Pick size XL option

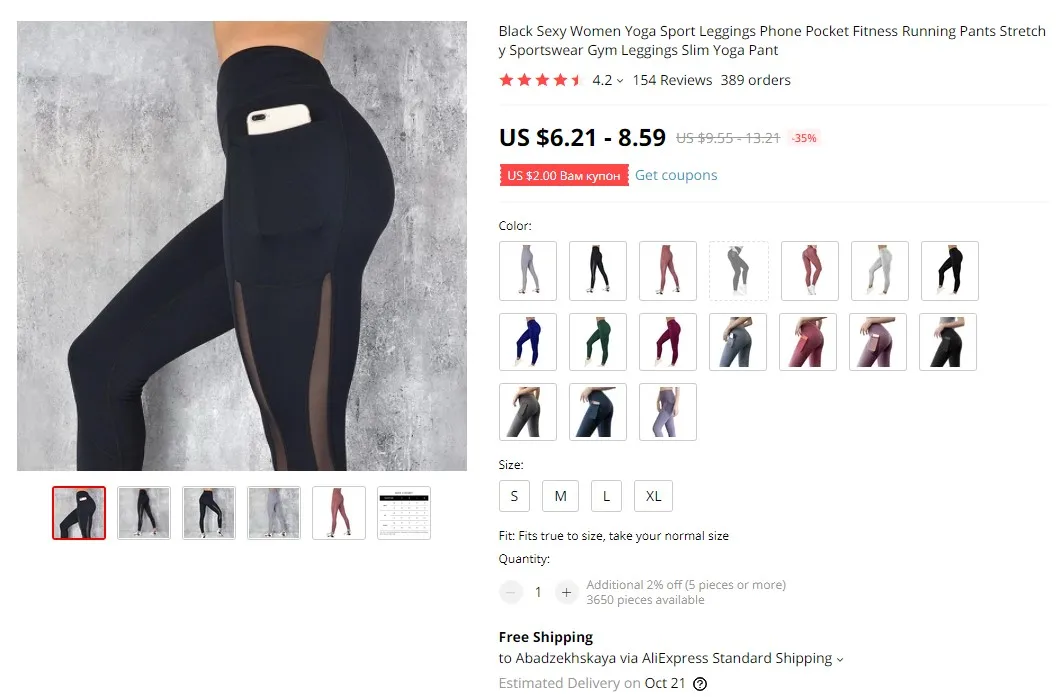tap(653, 496)
